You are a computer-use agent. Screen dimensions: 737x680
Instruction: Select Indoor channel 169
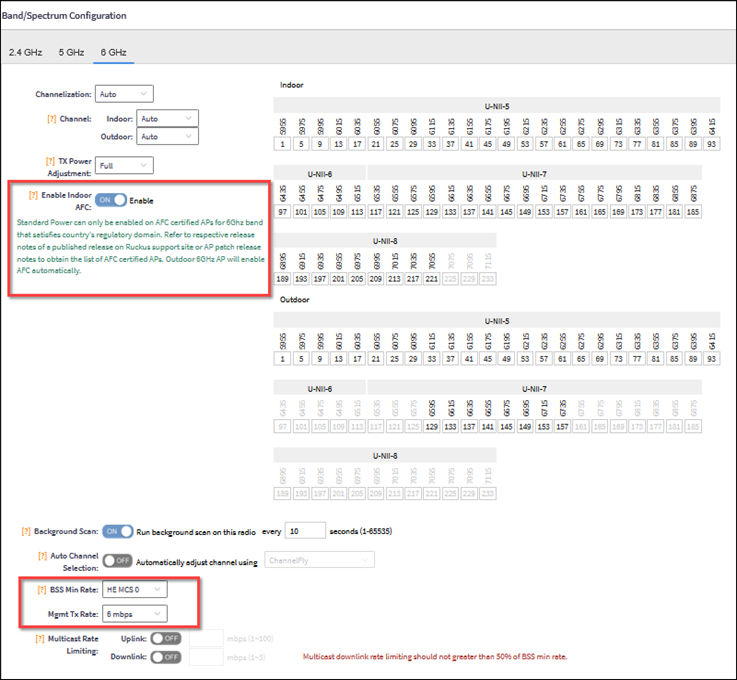point(618,211)
